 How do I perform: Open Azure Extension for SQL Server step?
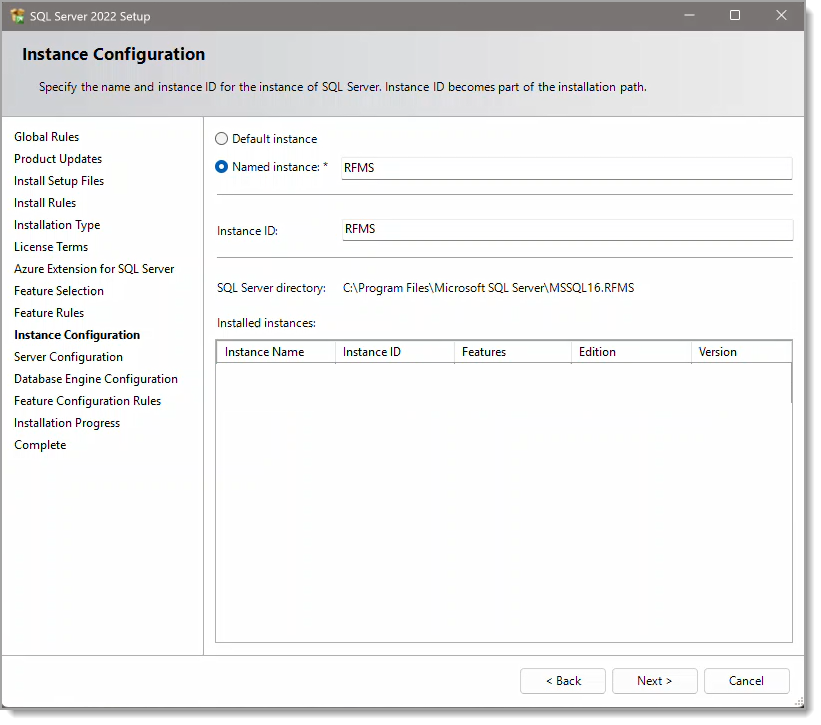94,269
